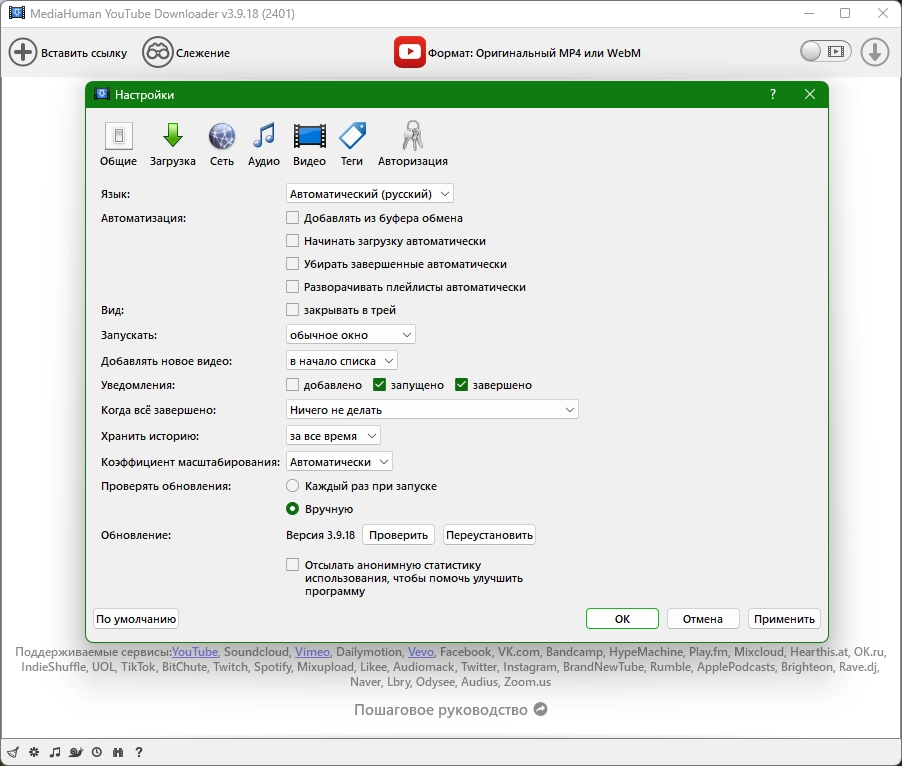This screenshot has width=902, height=766.
Task: Open Слежение binoculars icon in toolbar
Action: tap(157, 52)
